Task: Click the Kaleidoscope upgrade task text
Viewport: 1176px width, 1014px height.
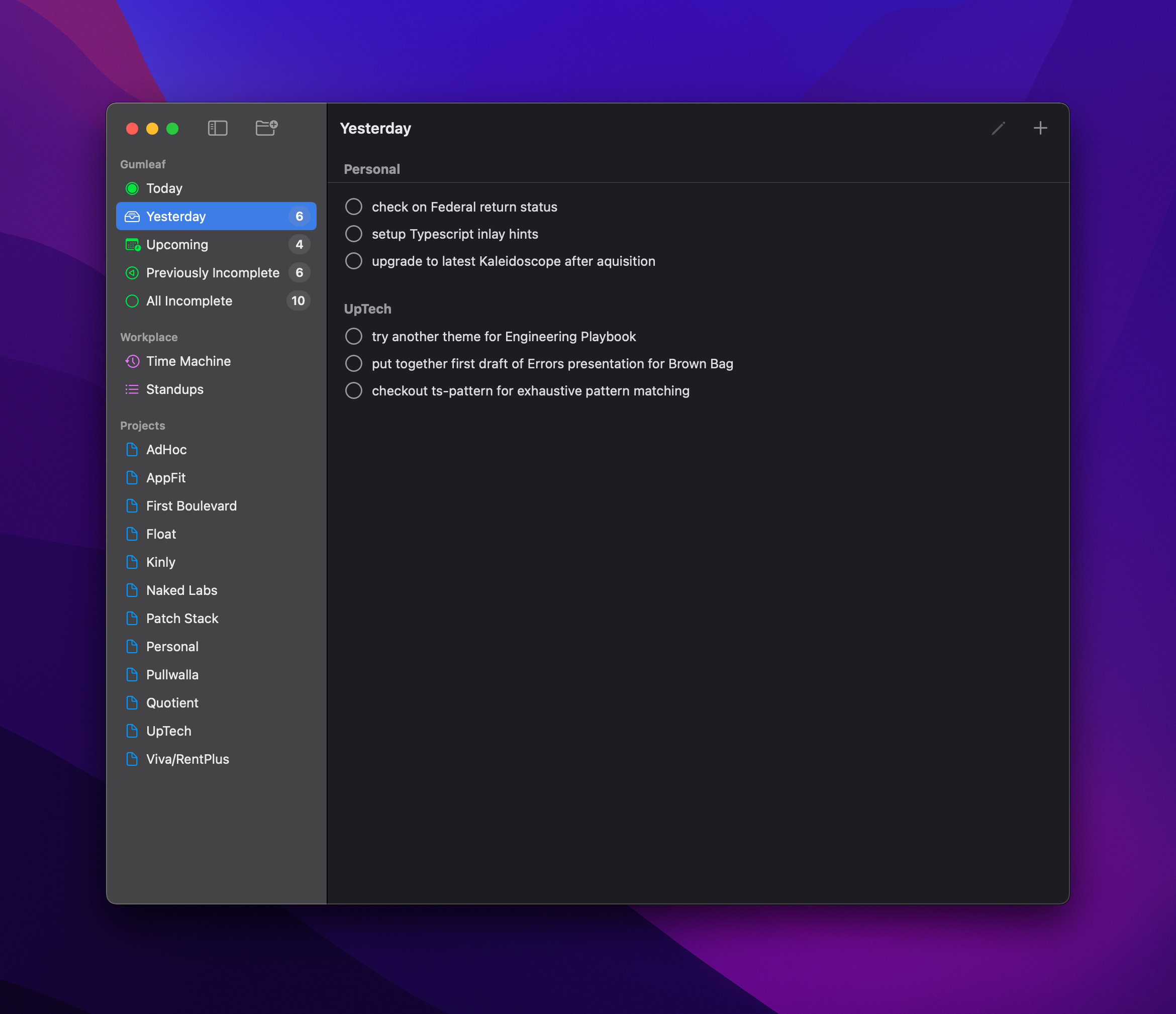Action: pyautogui.click(x=513, y=262)
